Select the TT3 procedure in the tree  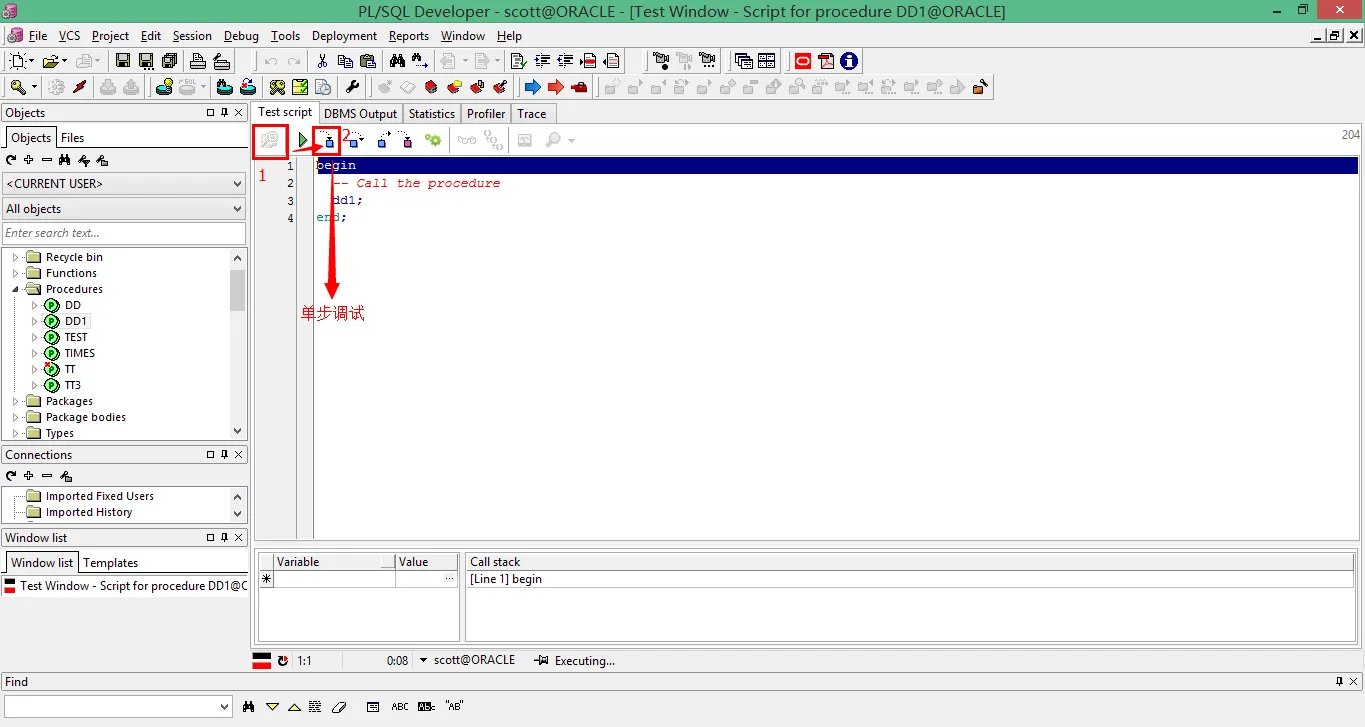coord(73,385)
